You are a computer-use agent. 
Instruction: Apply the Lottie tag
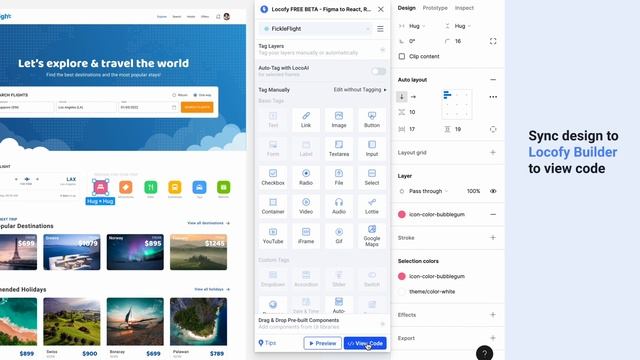point(371,207)
